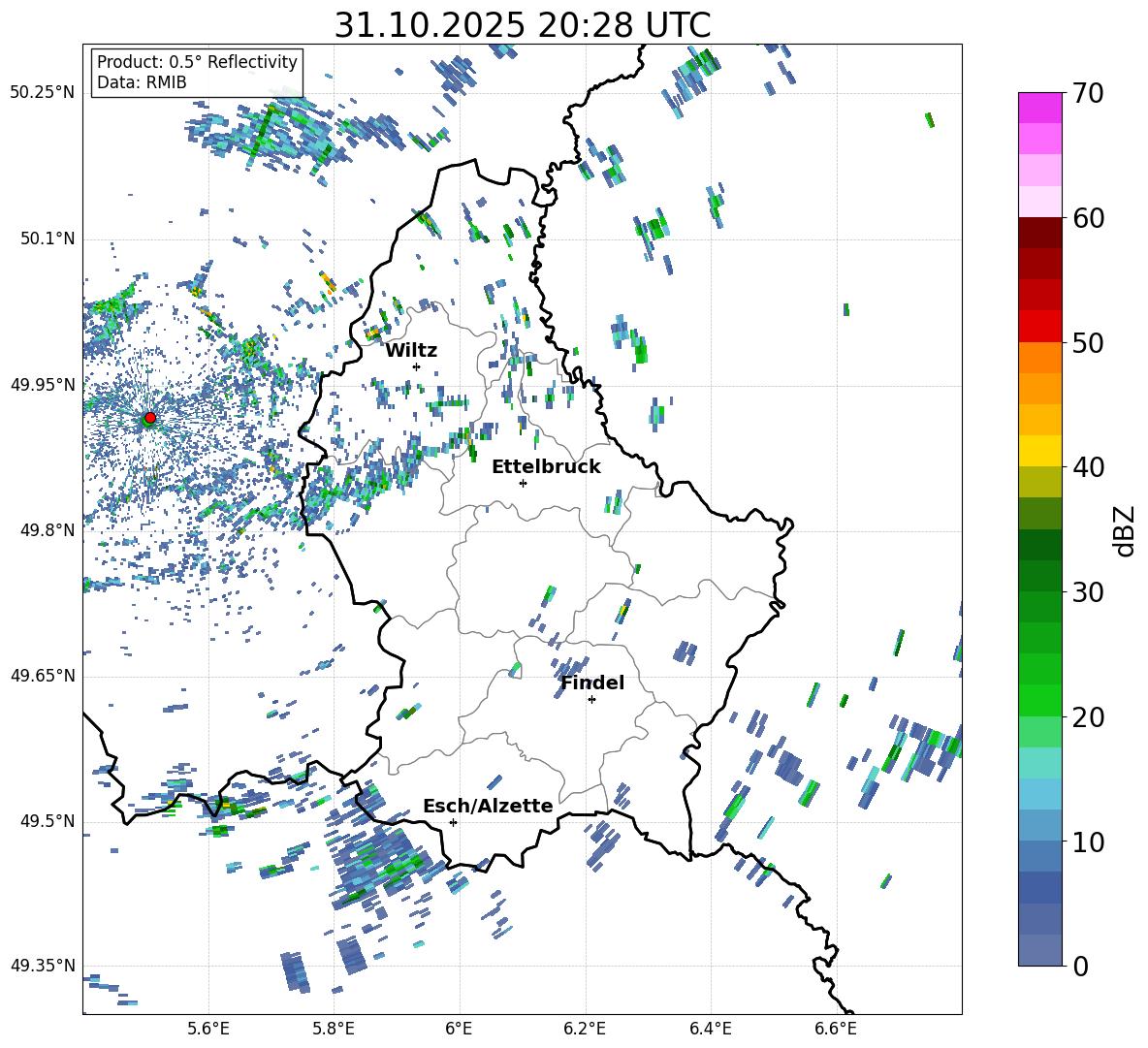Click the orange colorbar segment below 50

click(1039, 357)
